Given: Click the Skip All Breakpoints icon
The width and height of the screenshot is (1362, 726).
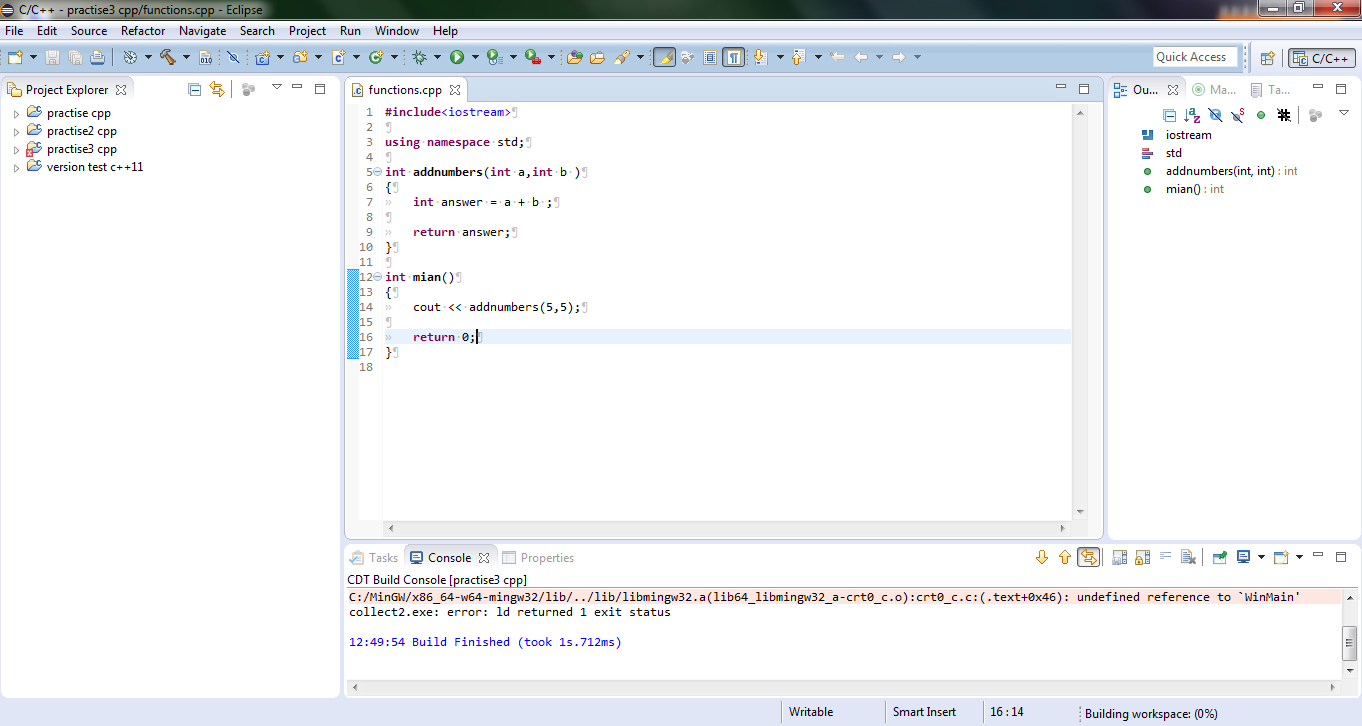Looking at the screenshot, I should click(233, 57).
